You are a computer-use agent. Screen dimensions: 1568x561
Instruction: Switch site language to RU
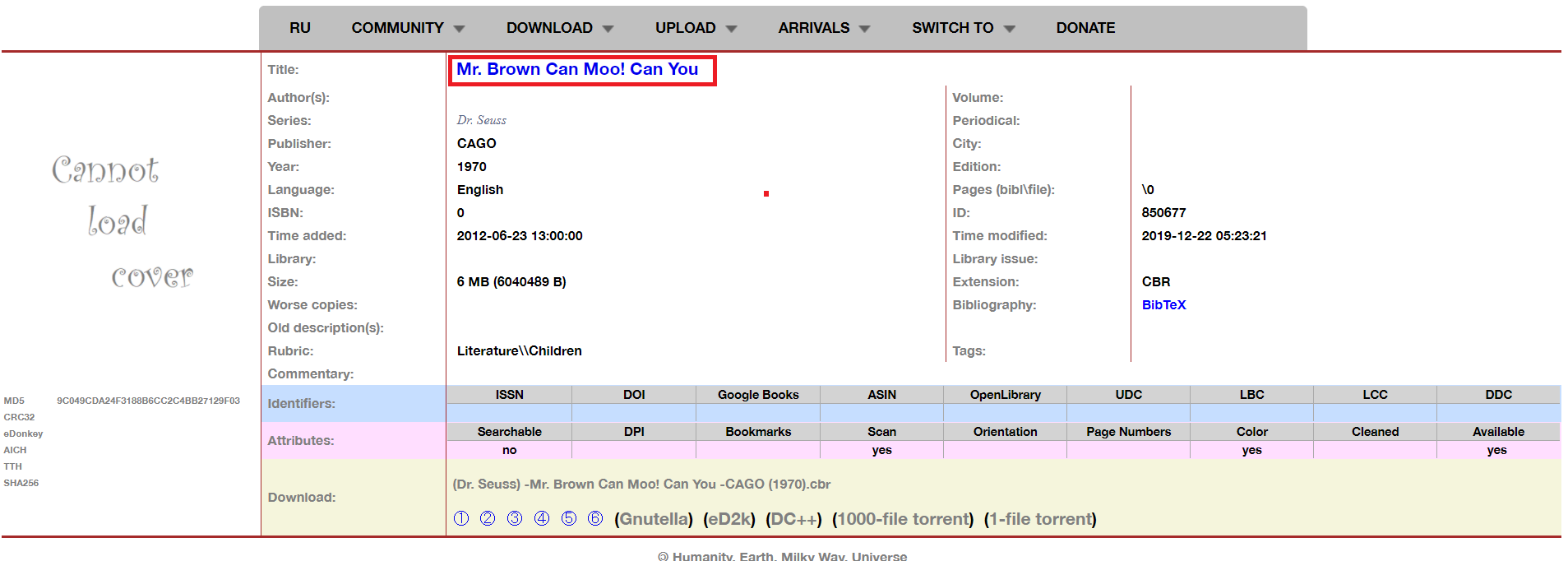click(300, 28)
